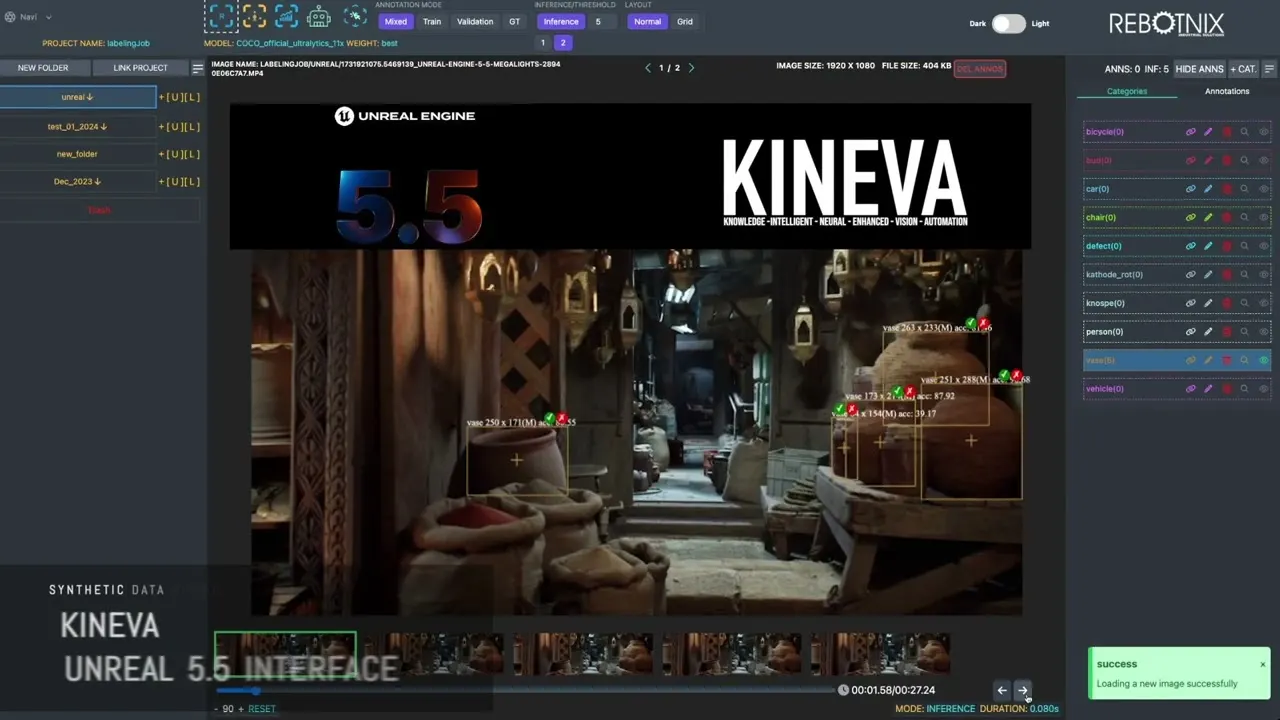Image resolution: width=1280 pixels, height=720 pixels.
Task: Click the DEL ANNOS button
Action: pyautogui.click(x=980, y=69)
